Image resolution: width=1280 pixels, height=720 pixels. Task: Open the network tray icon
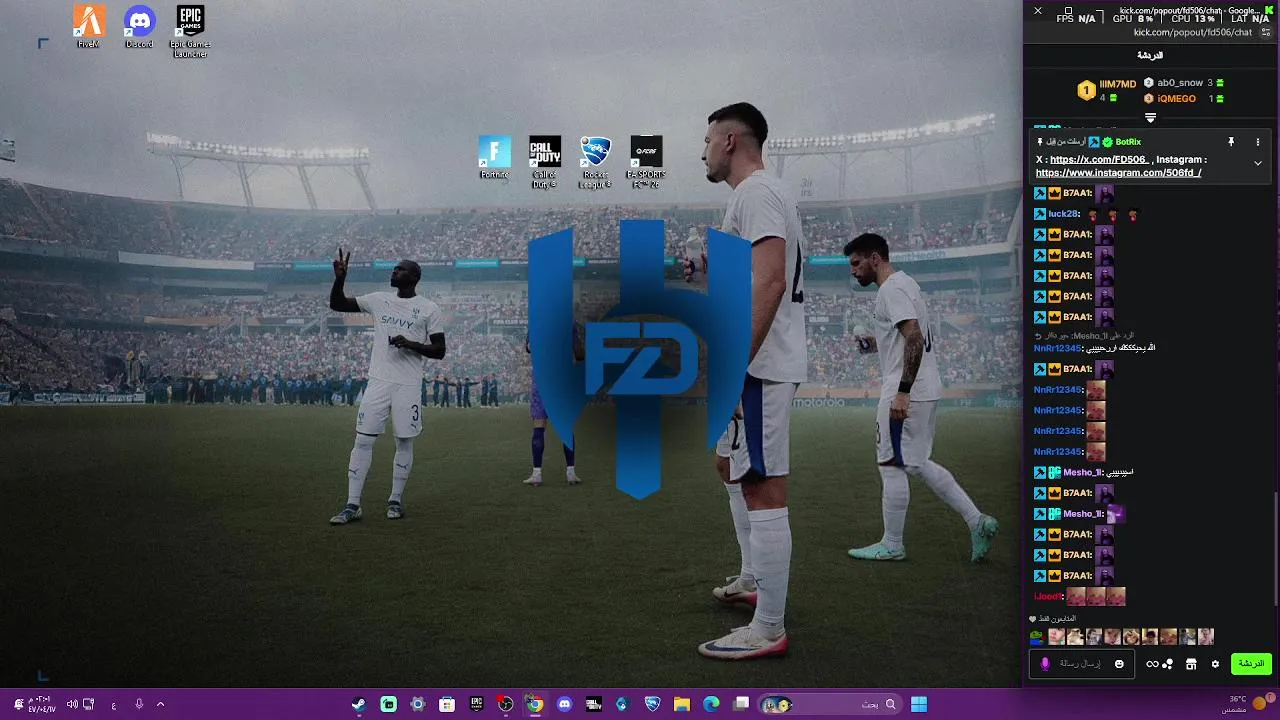[x=89, y=704]
